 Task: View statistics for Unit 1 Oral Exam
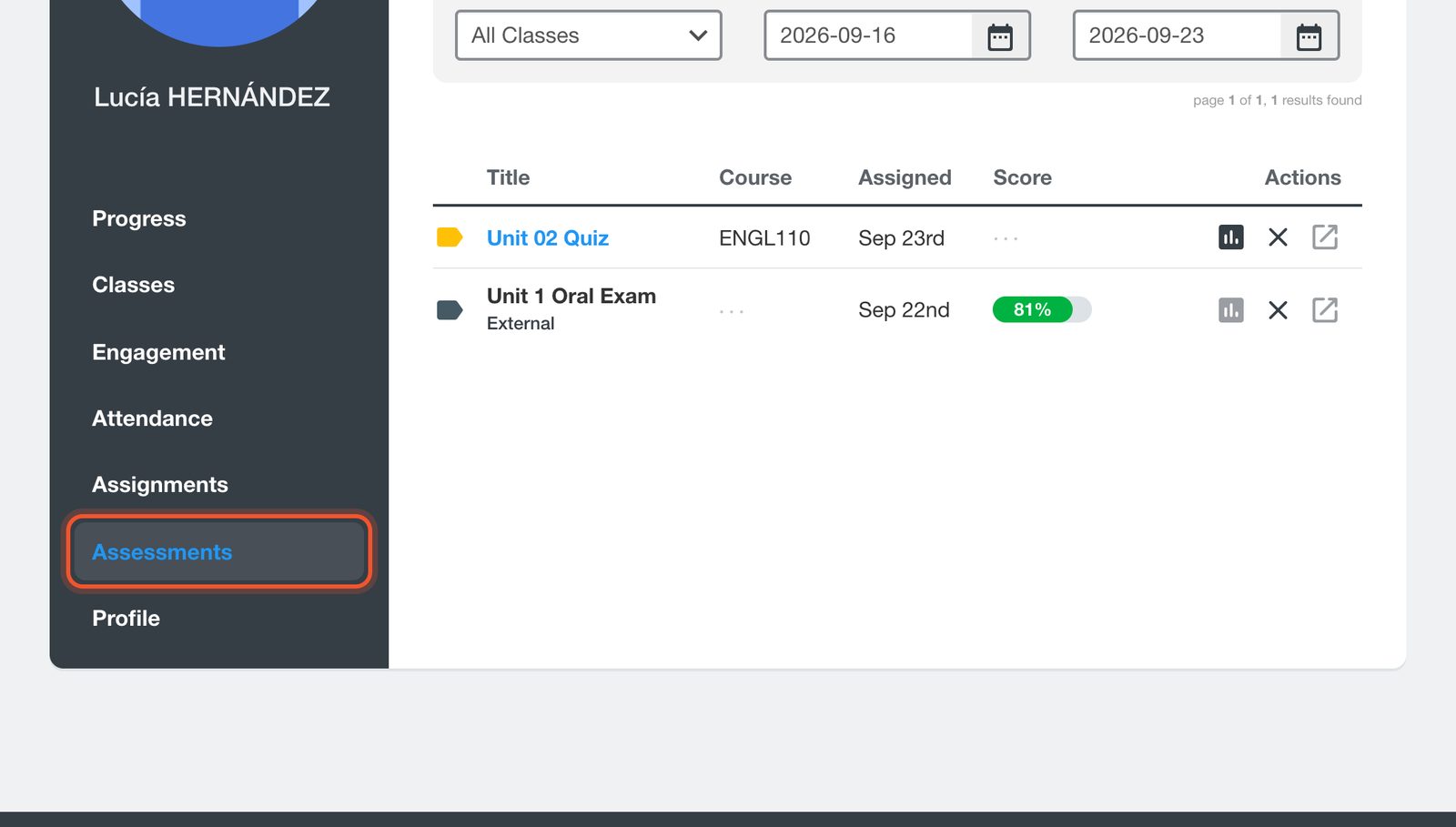[1230, 310]
